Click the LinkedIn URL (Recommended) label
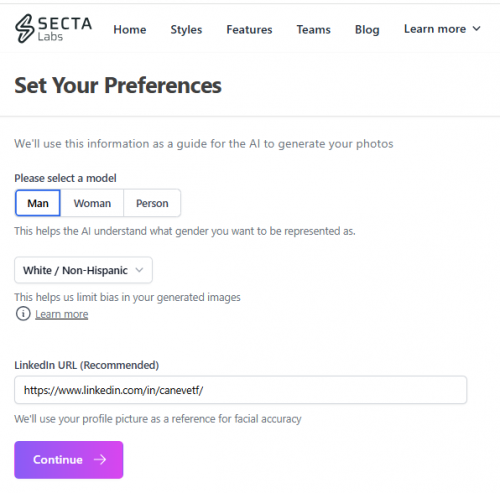Image resolution: width=500 pixels, height=493 pixels. click(x=87, y=365)
